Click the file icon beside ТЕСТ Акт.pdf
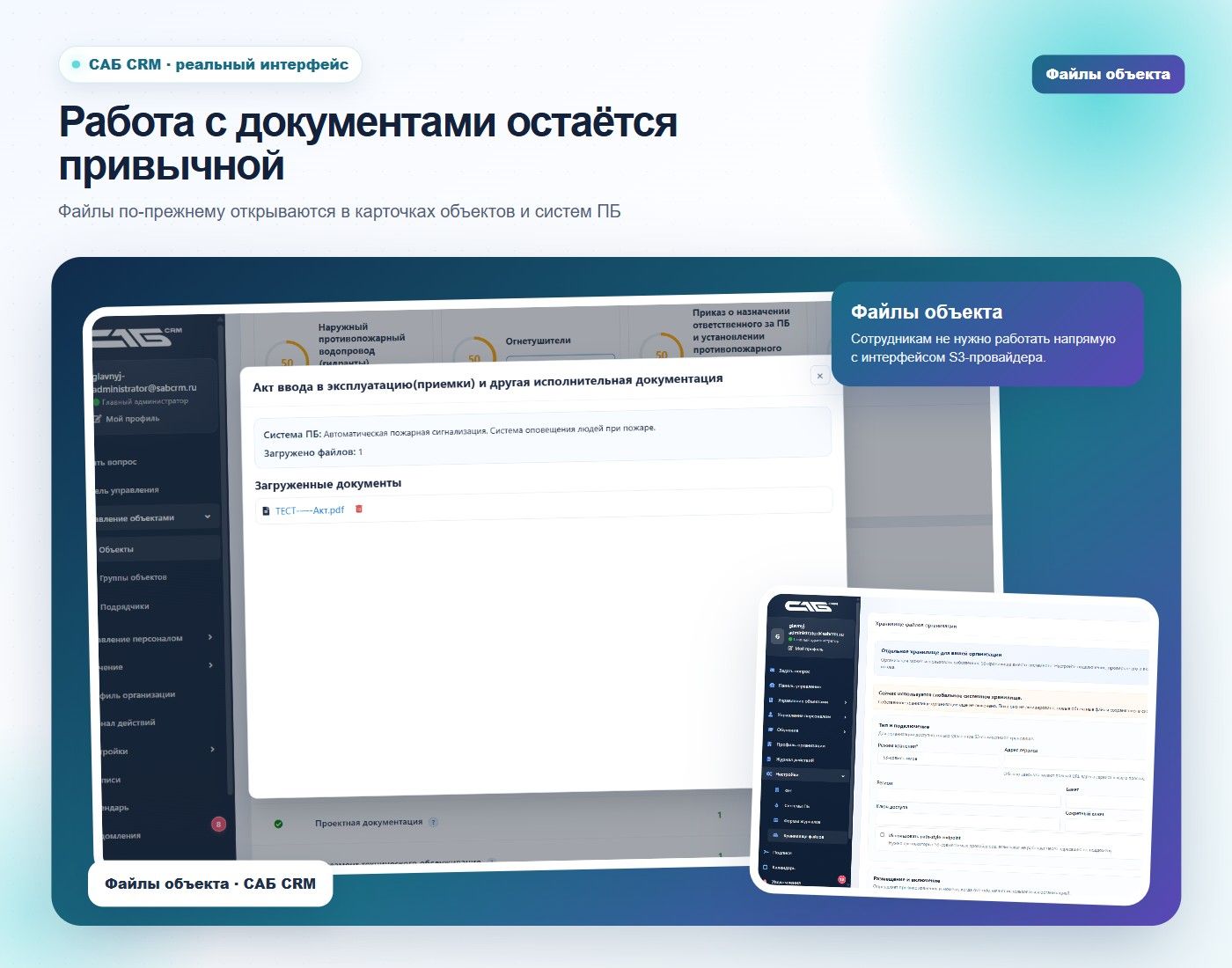Viewport: 1232px width, 968px height. pos(266,511)
